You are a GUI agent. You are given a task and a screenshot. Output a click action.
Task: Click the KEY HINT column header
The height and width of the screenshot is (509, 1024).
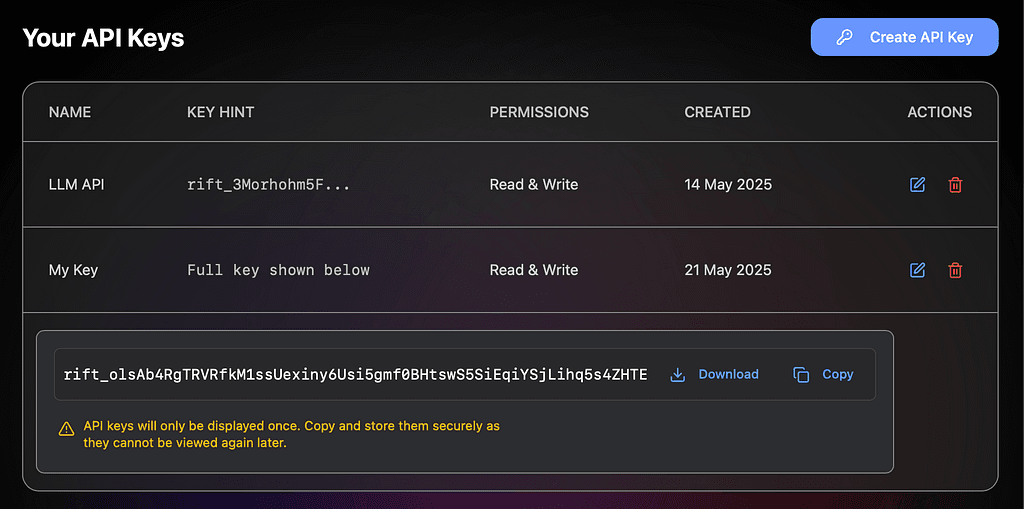221,112
